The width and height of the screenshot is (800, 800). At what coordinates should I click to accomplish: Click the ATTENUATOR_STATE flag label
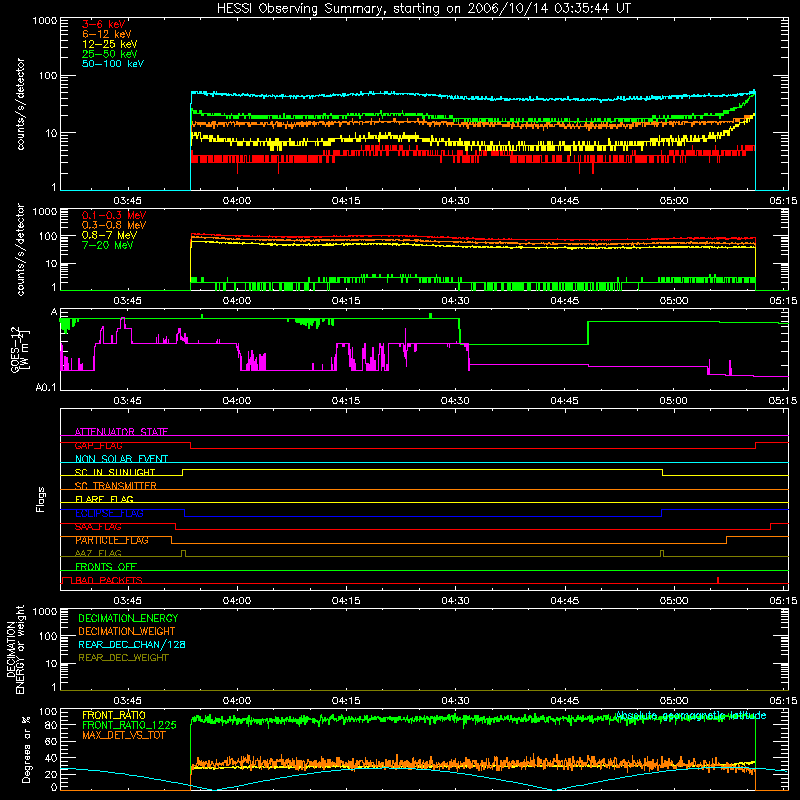121,432
